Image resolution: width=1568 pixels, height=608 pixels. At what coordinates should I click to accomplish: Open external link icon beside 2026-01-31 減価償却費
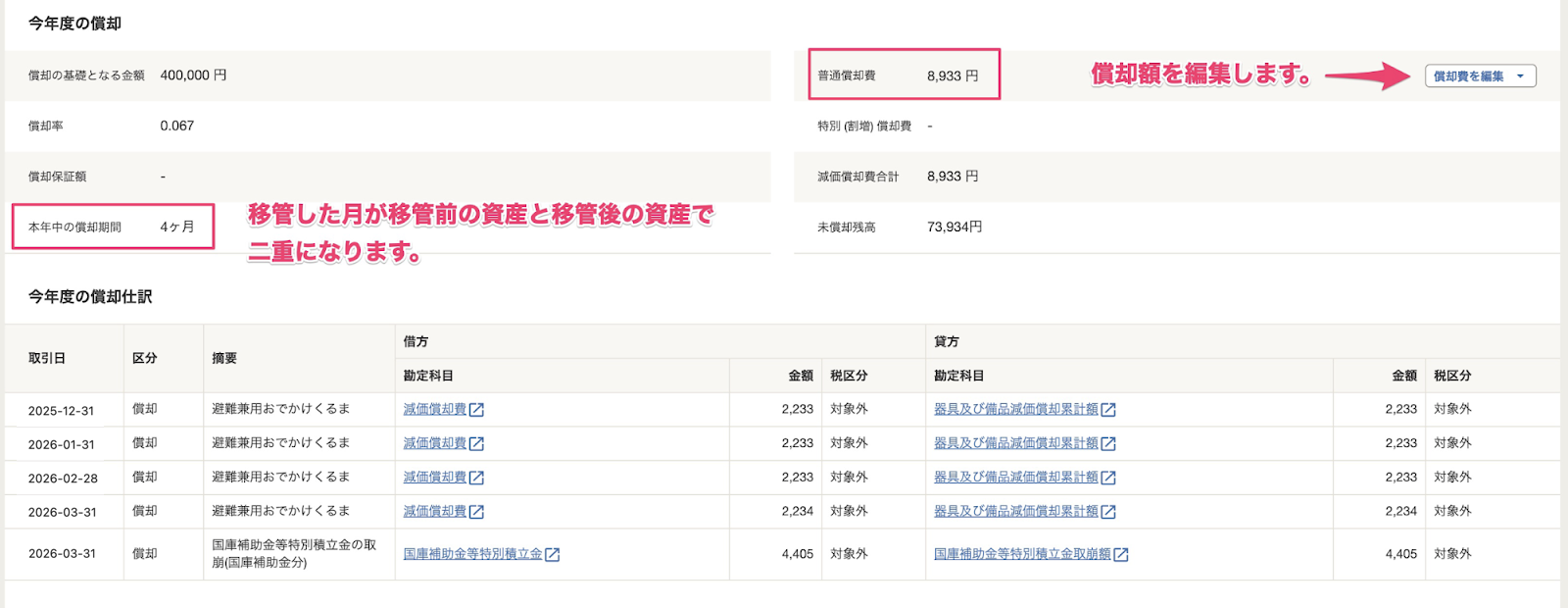coord(476,444)
